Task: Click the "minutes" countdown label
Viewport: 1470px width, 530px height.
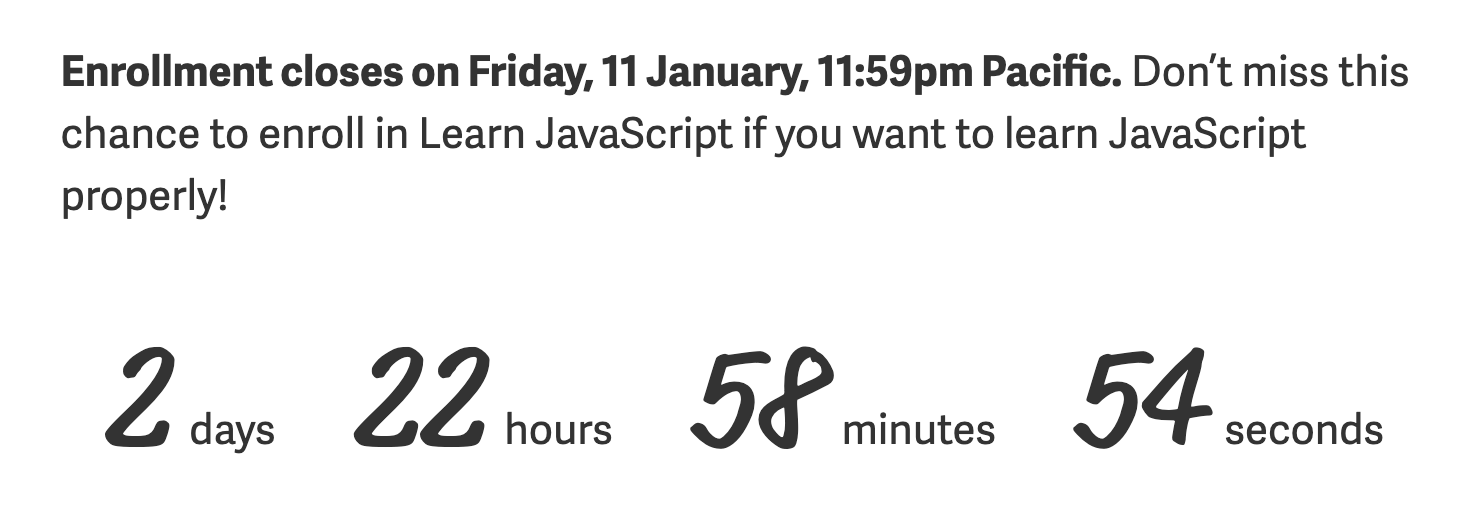Action: coord(918,431)
